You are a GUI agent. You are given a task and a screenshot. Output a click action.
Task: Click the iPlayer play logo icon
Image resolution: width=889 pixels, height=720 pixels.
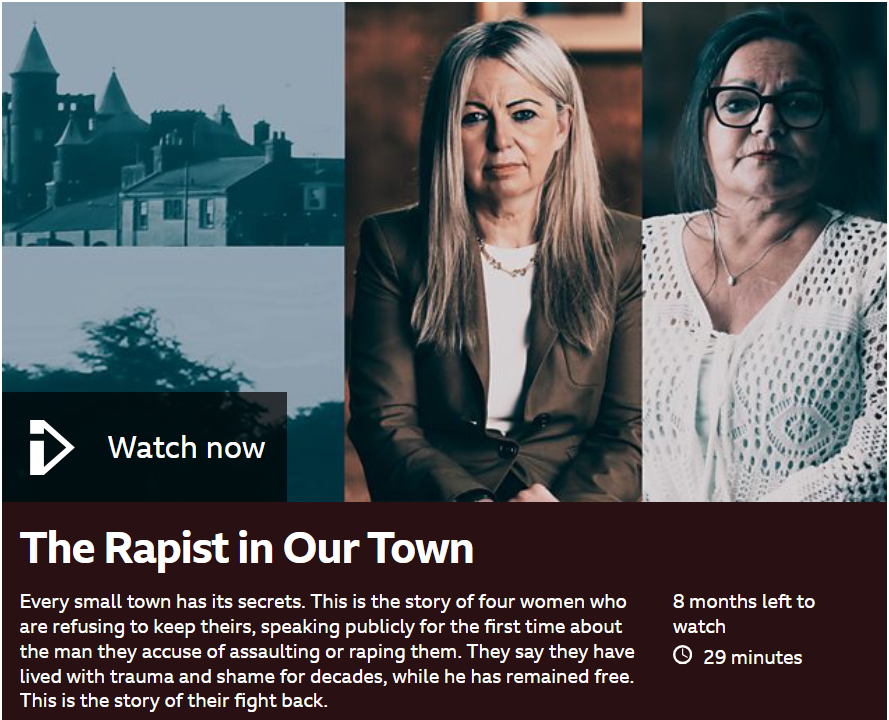click(x=52, y=447)
